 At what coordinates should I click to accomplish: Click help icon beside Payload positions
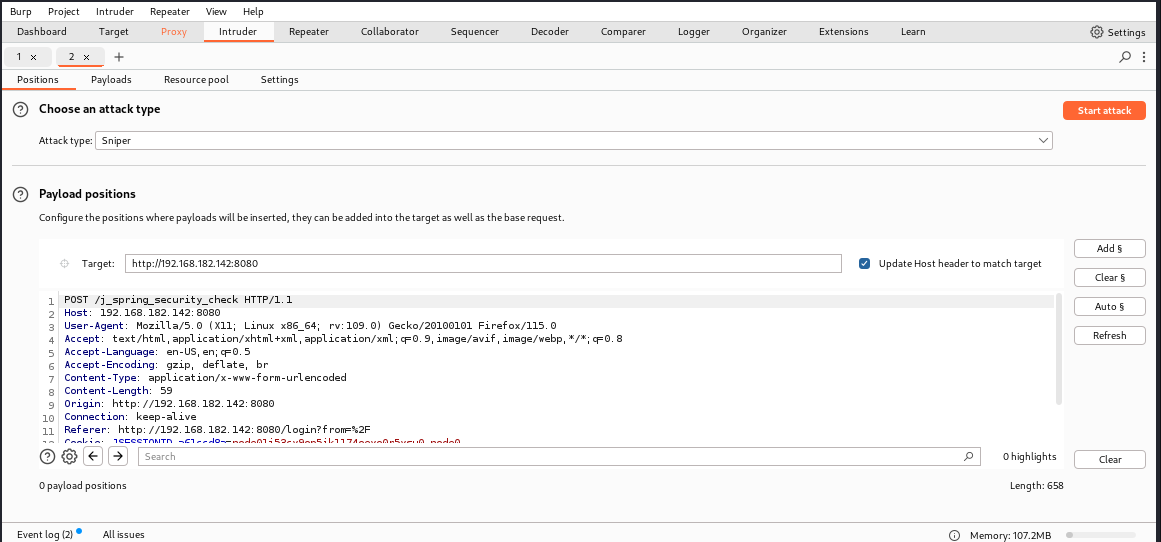coord(20,194)
